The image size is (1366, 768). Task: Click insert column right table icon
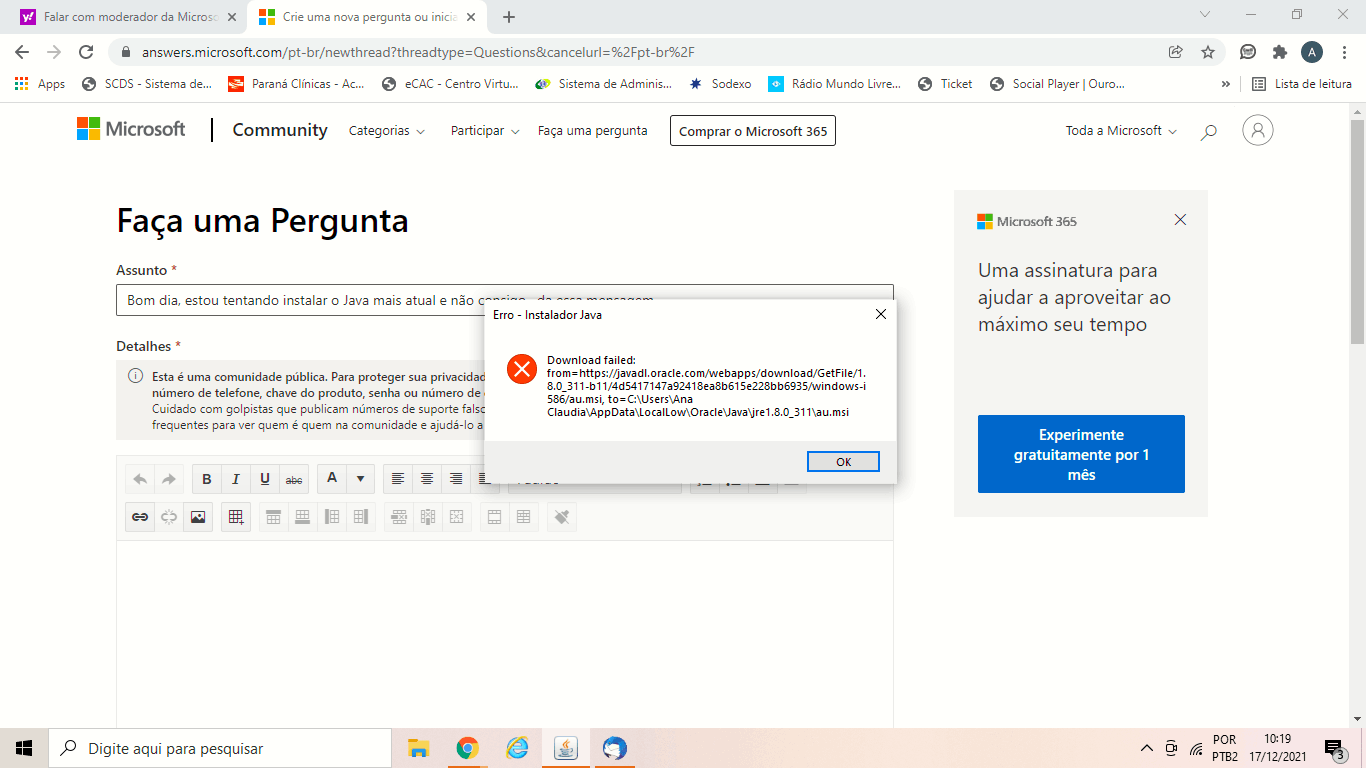pyautogui.click(x=361, y=517)
